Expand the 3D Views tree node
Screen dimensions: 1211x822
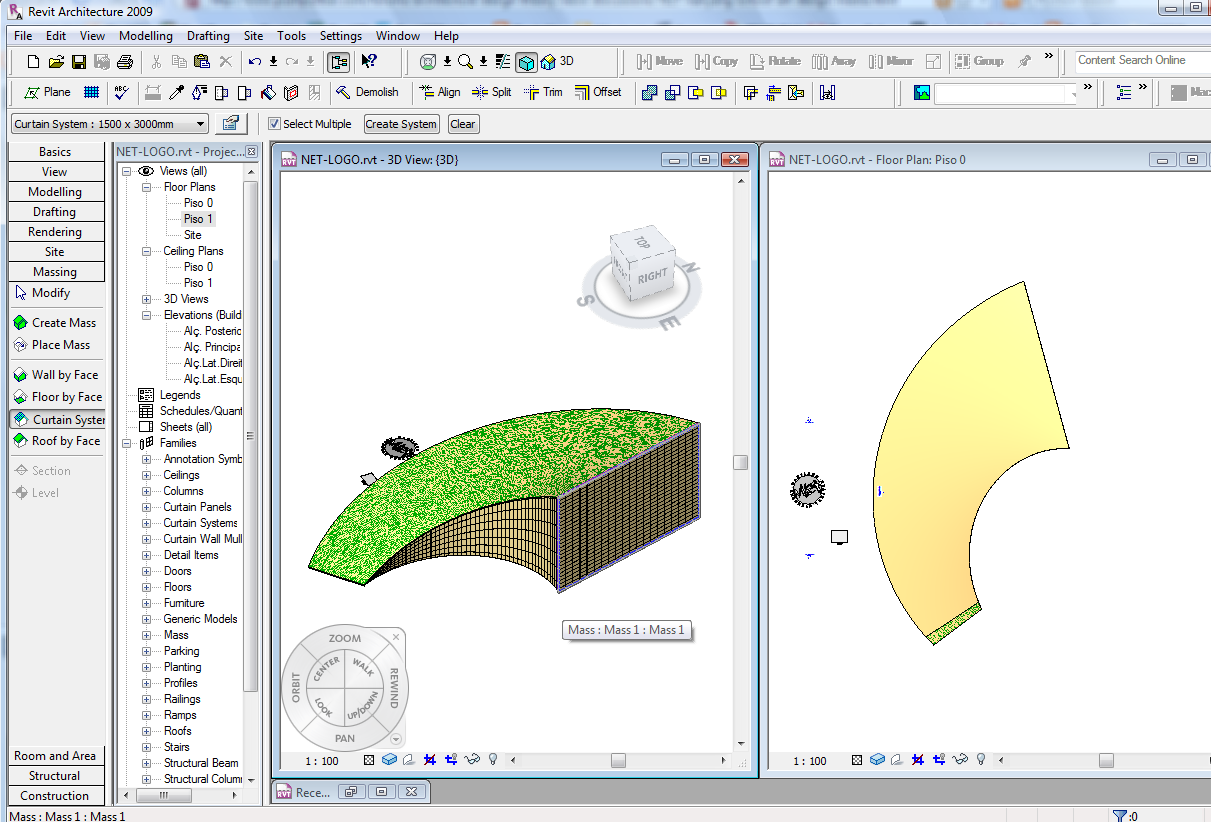tap(146, 299)
